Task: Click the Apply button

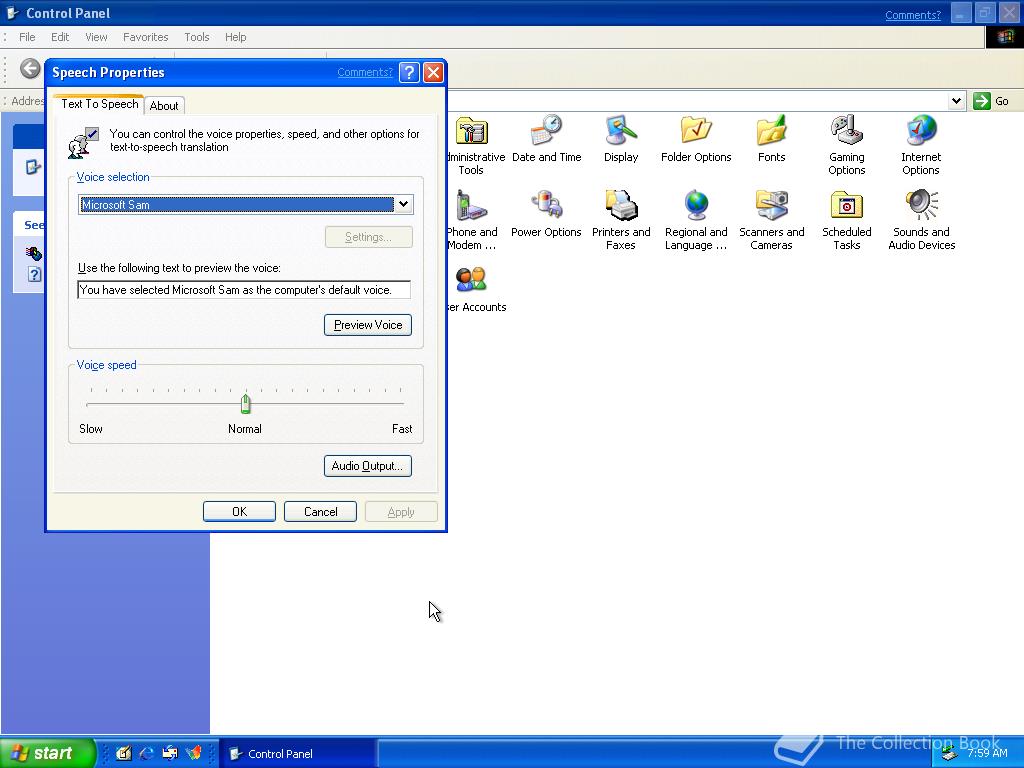Action: (x=401, y=512)
